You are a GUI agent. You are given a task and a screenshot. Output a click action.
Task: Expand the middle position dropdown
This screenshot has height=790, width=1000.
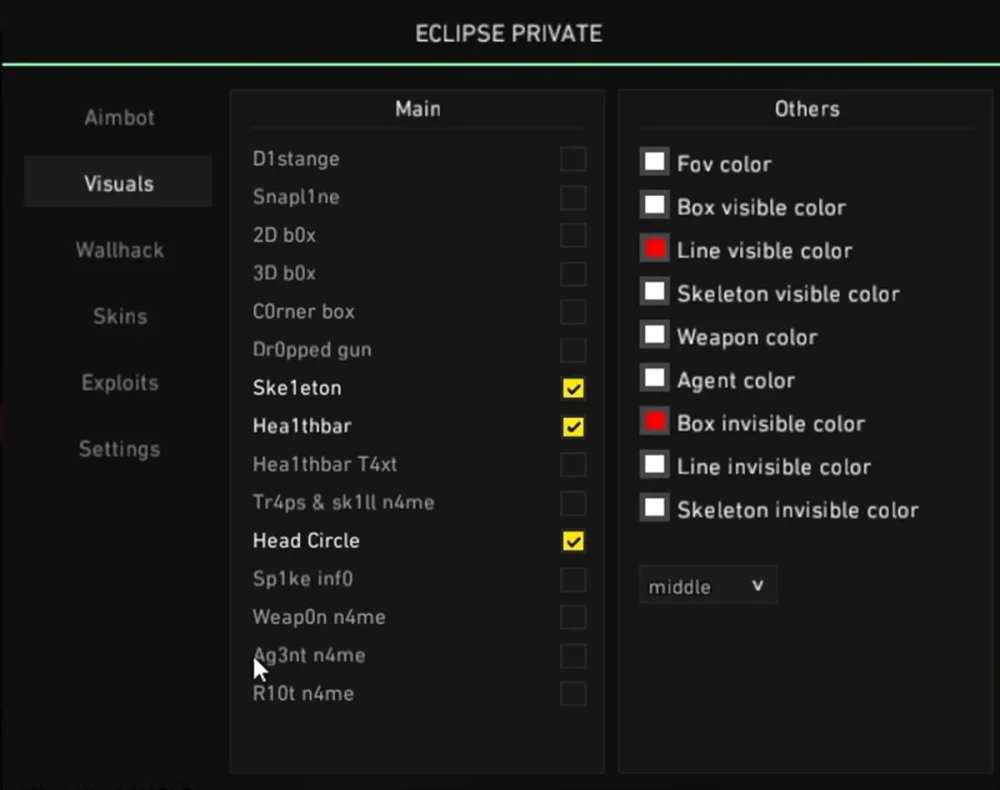click(x=708, y=586)
